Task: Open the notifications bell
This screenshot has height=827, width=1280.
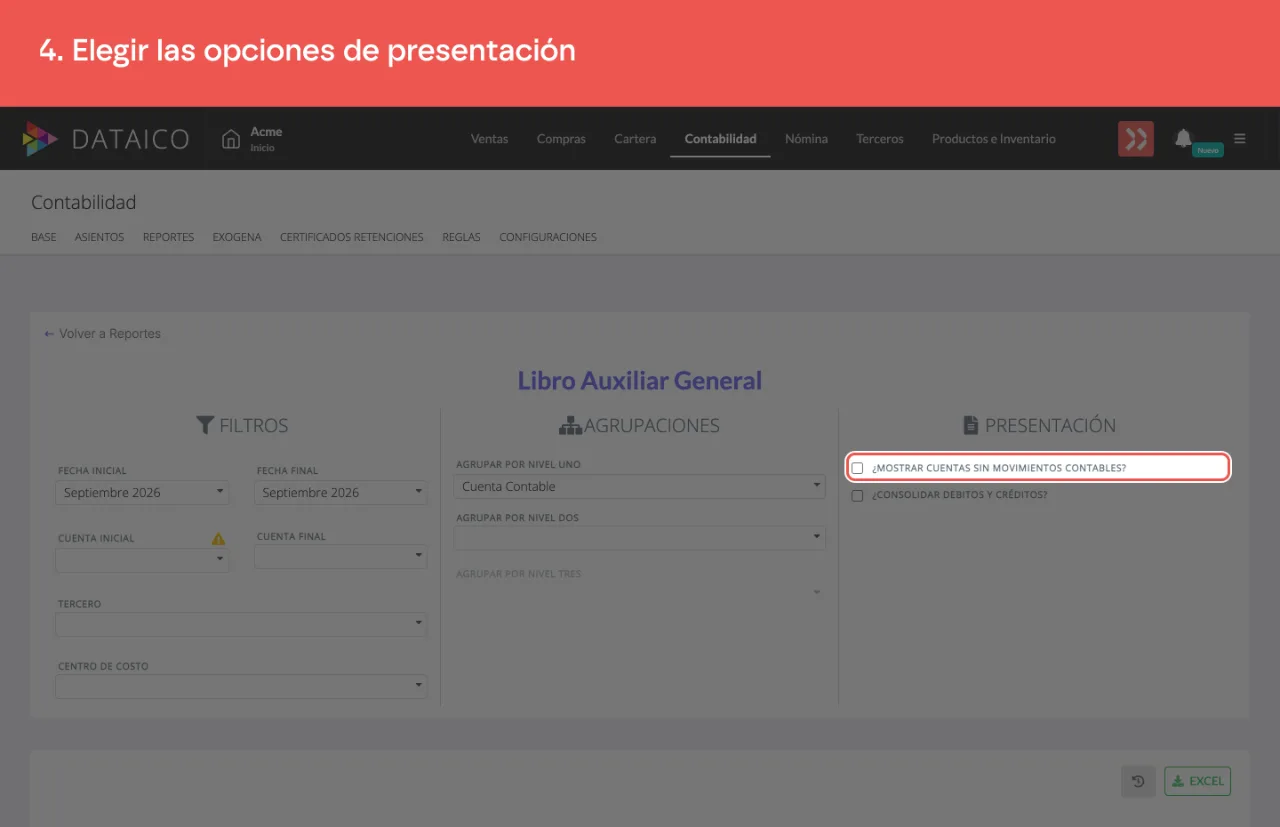Action: click(1184, 138)
